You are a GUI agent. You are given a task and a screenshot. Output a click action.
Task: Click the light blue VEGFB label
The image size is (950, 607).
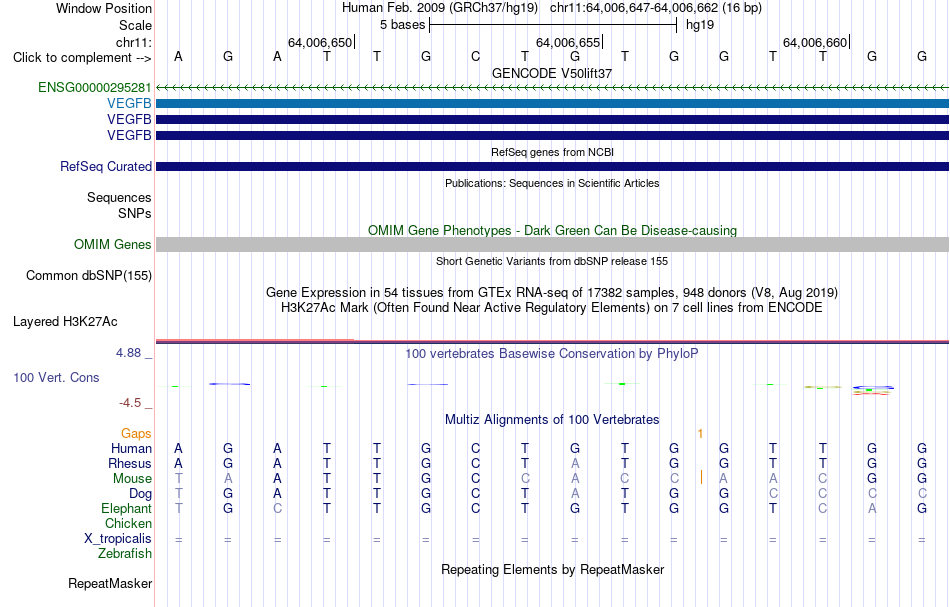pyautogui.click(x=129, y=104)
